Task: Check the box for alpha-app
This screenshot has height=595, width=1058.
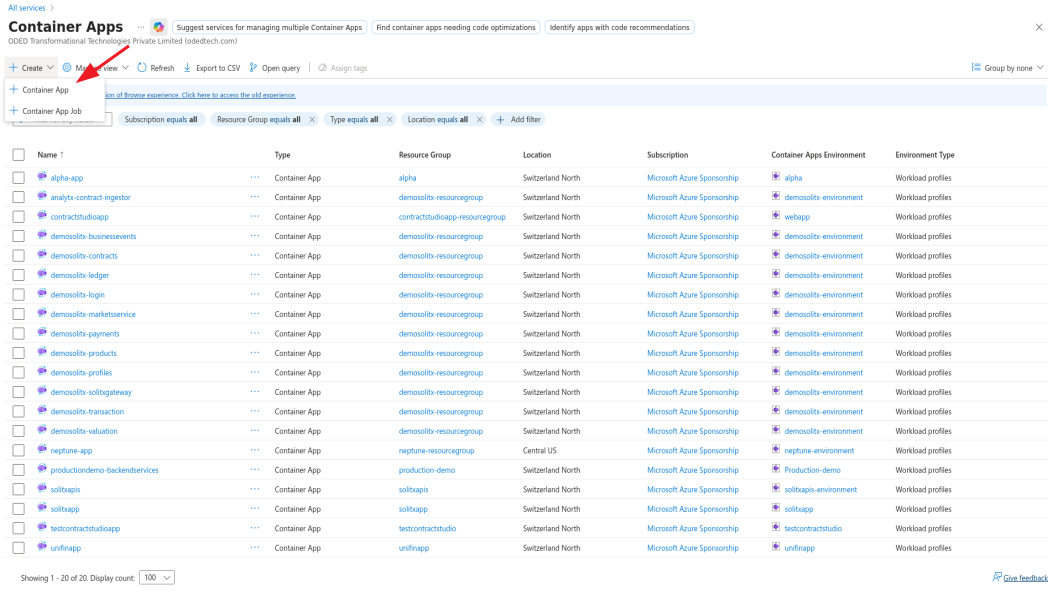Action: 18,177
